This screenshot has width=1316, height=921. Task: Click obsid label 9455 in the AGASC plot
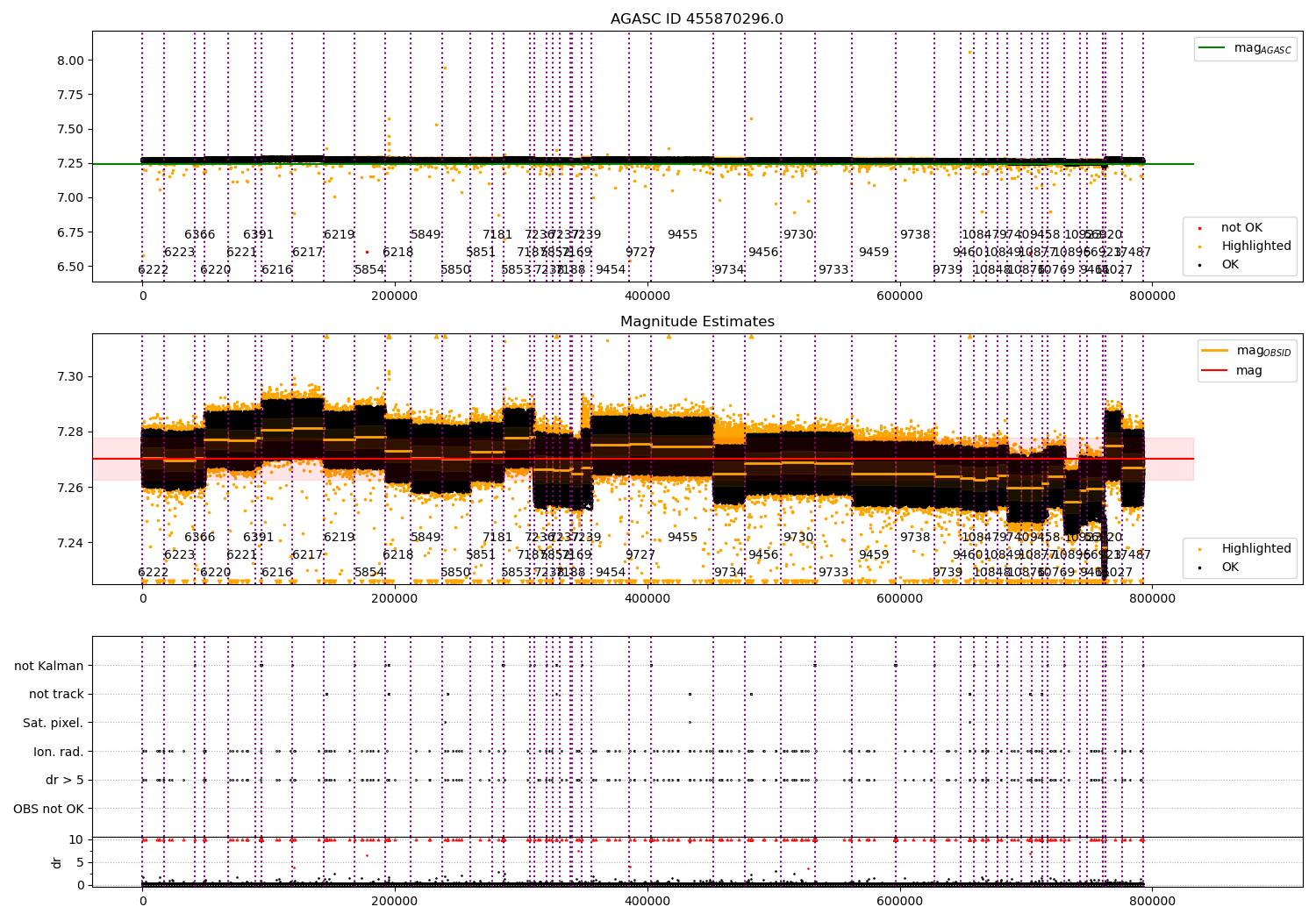pyautogui.click(x=683, y=234)
